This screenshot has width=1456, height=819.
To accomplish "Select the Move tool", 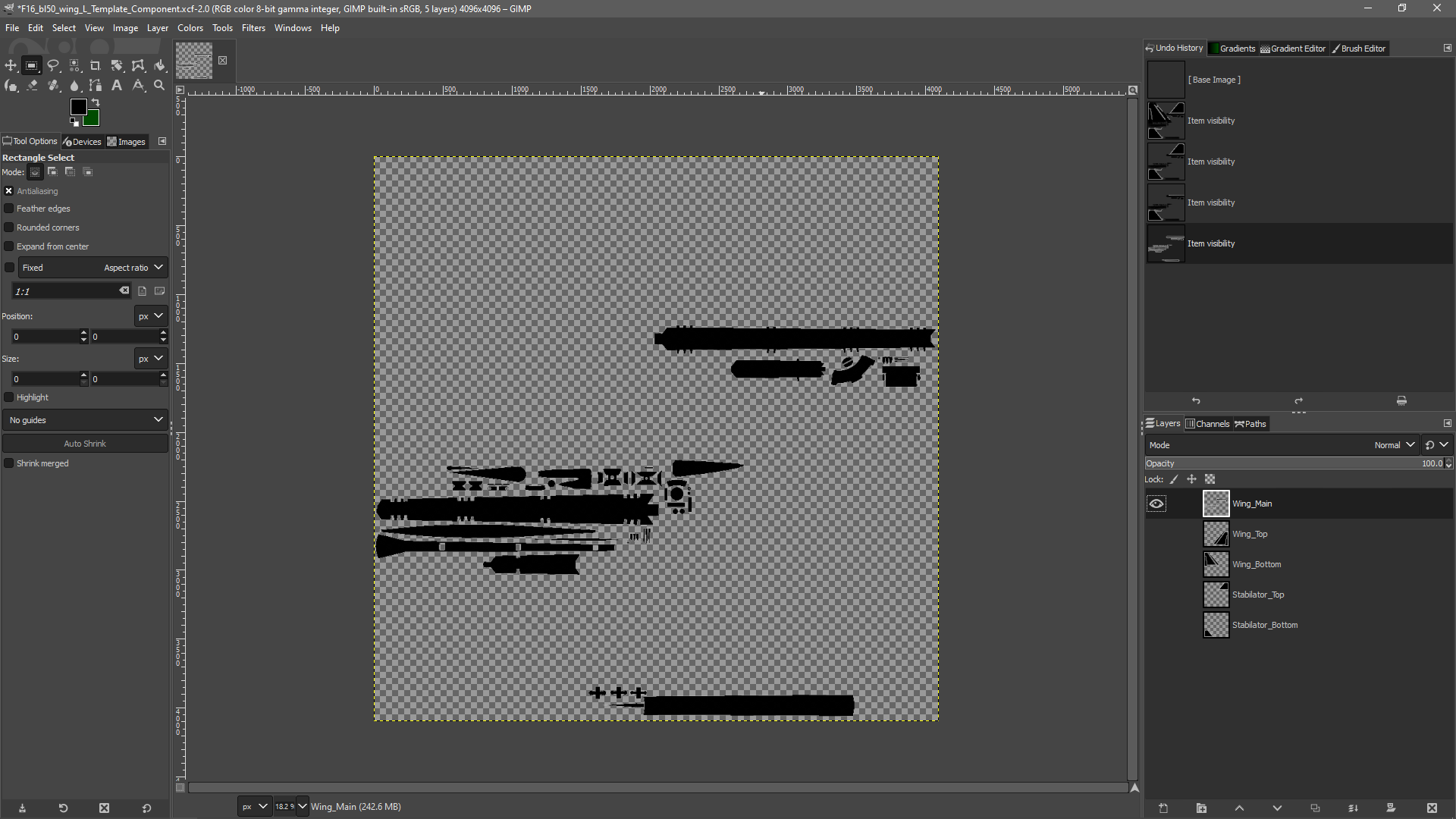I will (x=11, y=65).
